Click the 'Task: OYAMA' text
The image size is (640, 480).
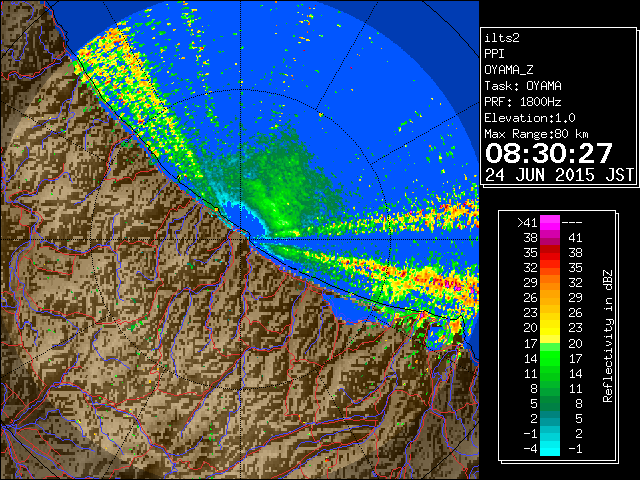click(523, 86)
